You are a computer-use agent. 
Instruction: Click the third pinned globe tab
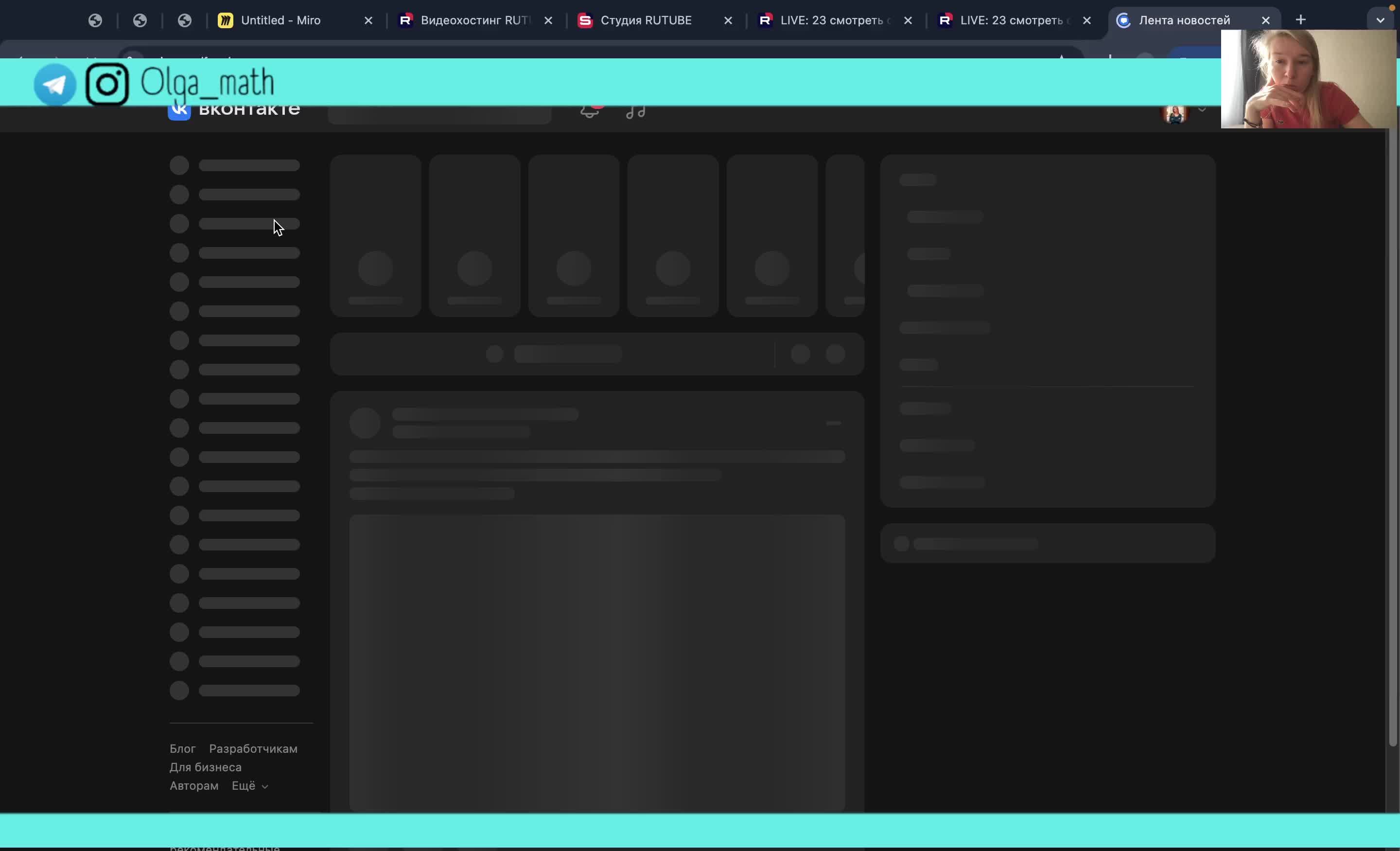[x=185, y=20]
